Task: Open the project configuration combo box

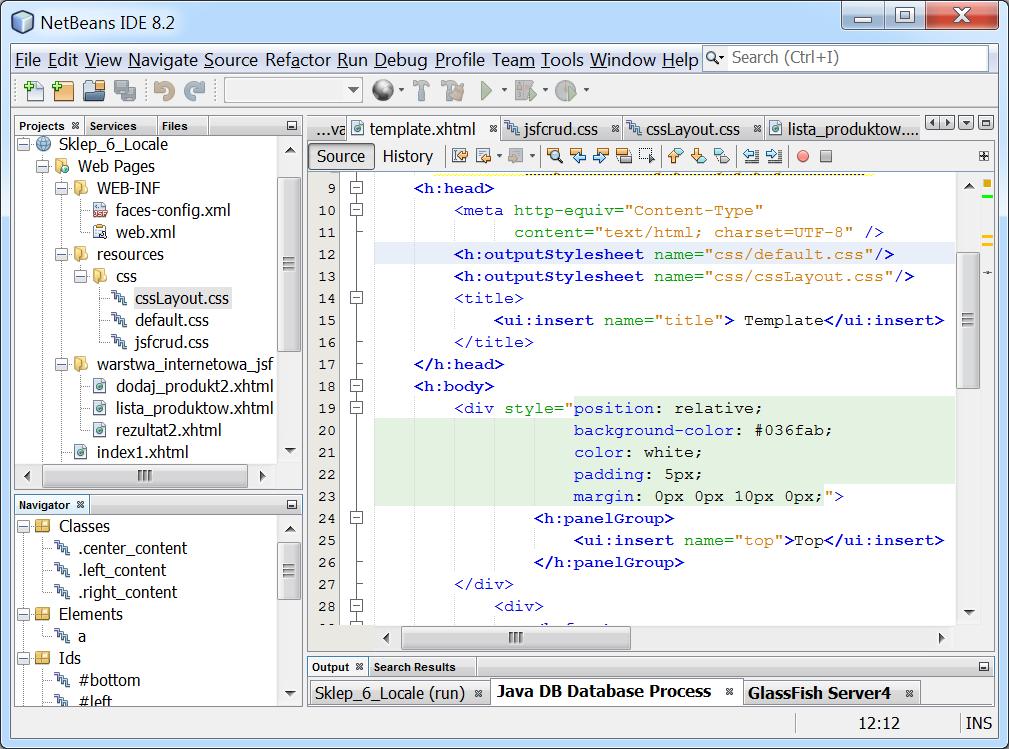Action: click(293, 90)
